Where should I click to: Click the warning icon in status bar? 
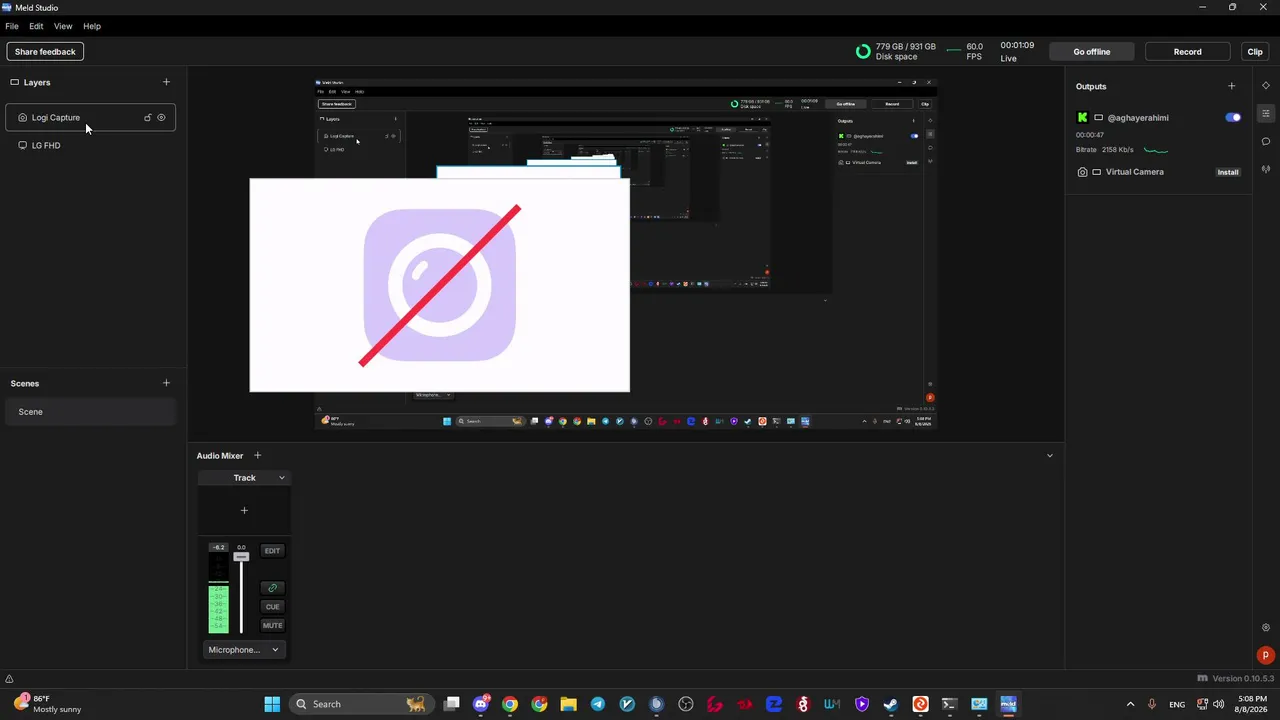(9, 679)
